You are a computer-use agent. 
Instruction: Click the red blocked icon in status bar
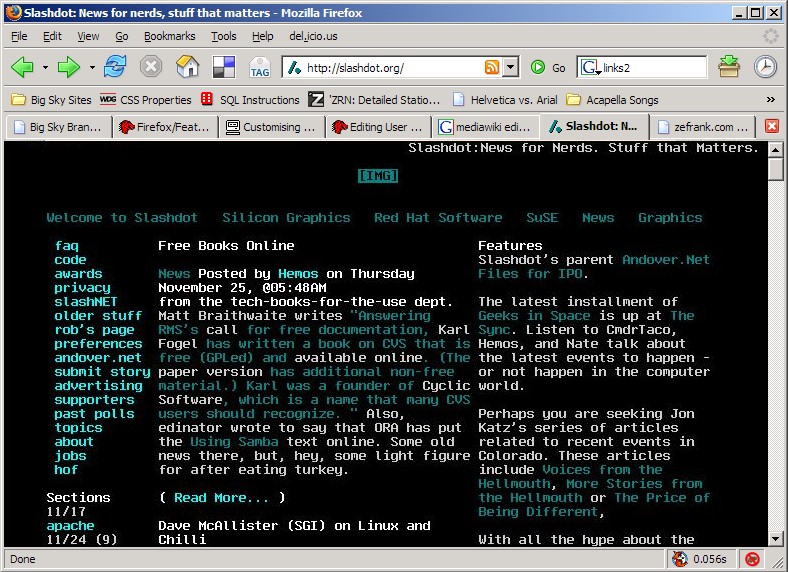pyautogui.click(x=752, y=559)
